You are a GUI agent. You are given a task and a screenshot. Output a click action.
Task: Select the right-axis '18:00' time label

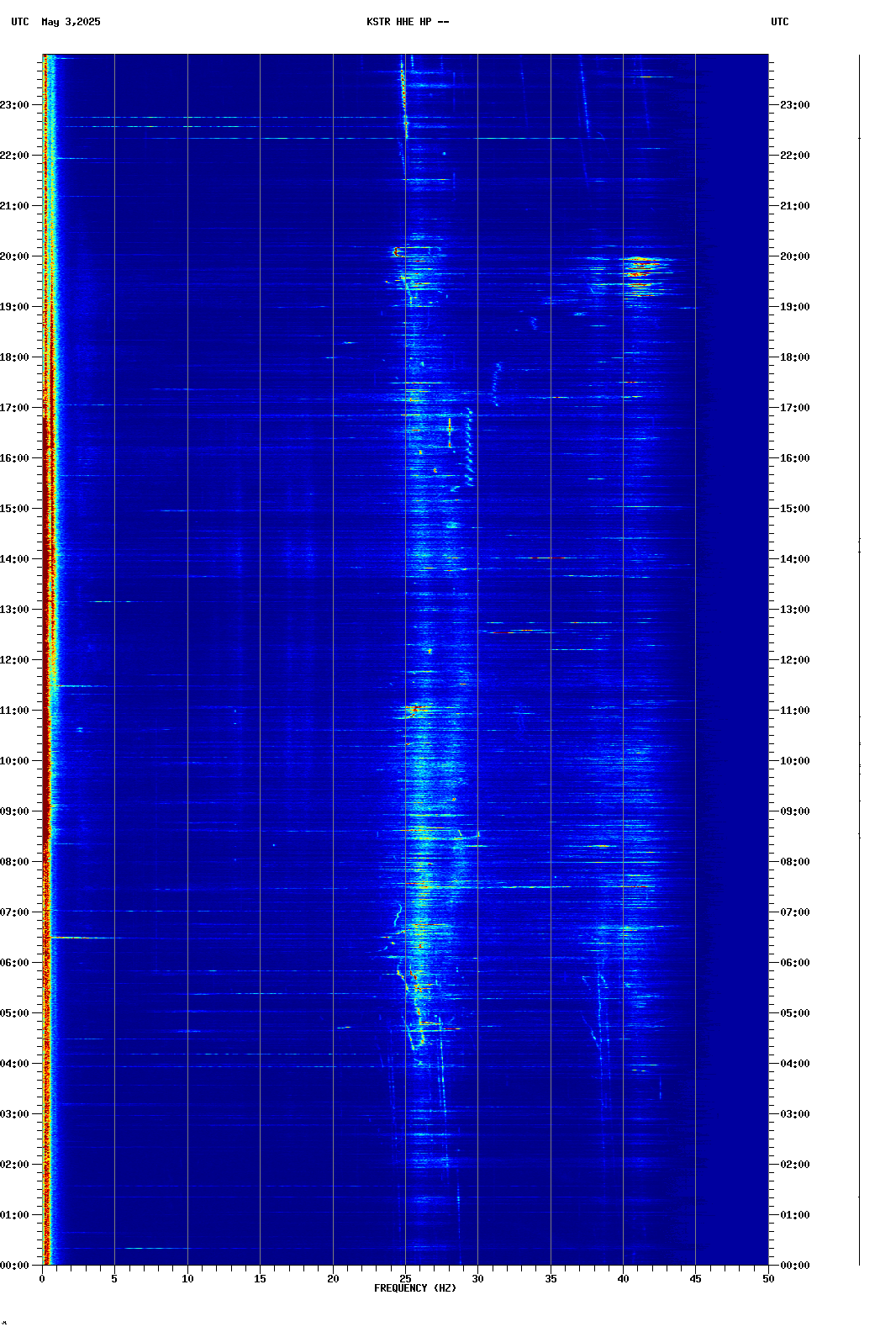click(795, 357)
